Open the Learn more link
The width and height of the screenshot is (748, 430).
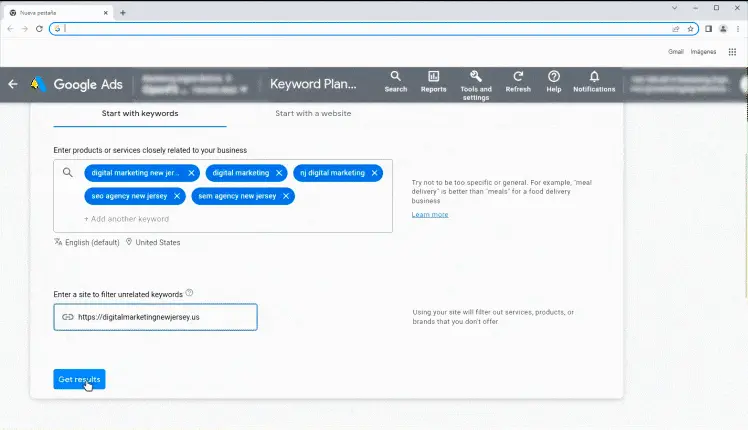click(x=430, y=214)
